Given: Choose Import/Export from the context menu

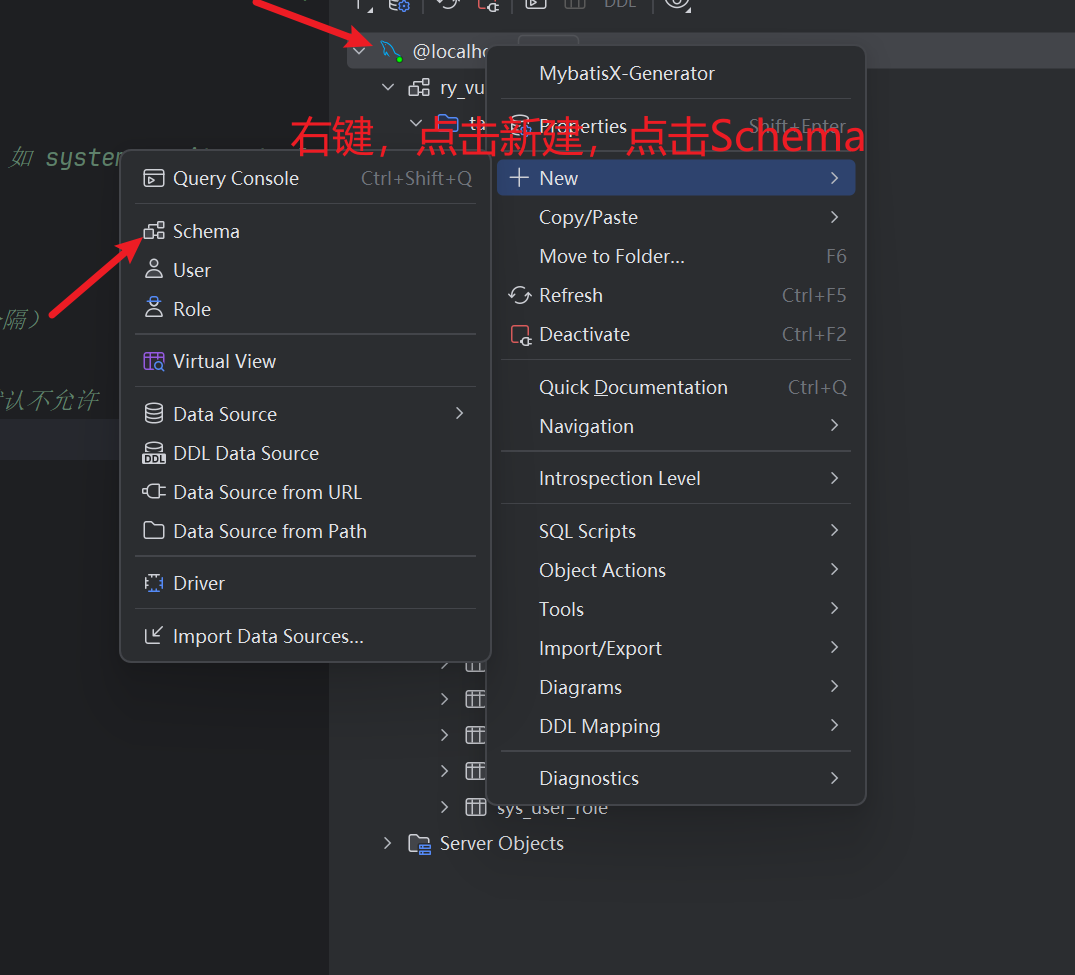Looking at the screenshot, I should pyautogui.click(x=676, y=648).
